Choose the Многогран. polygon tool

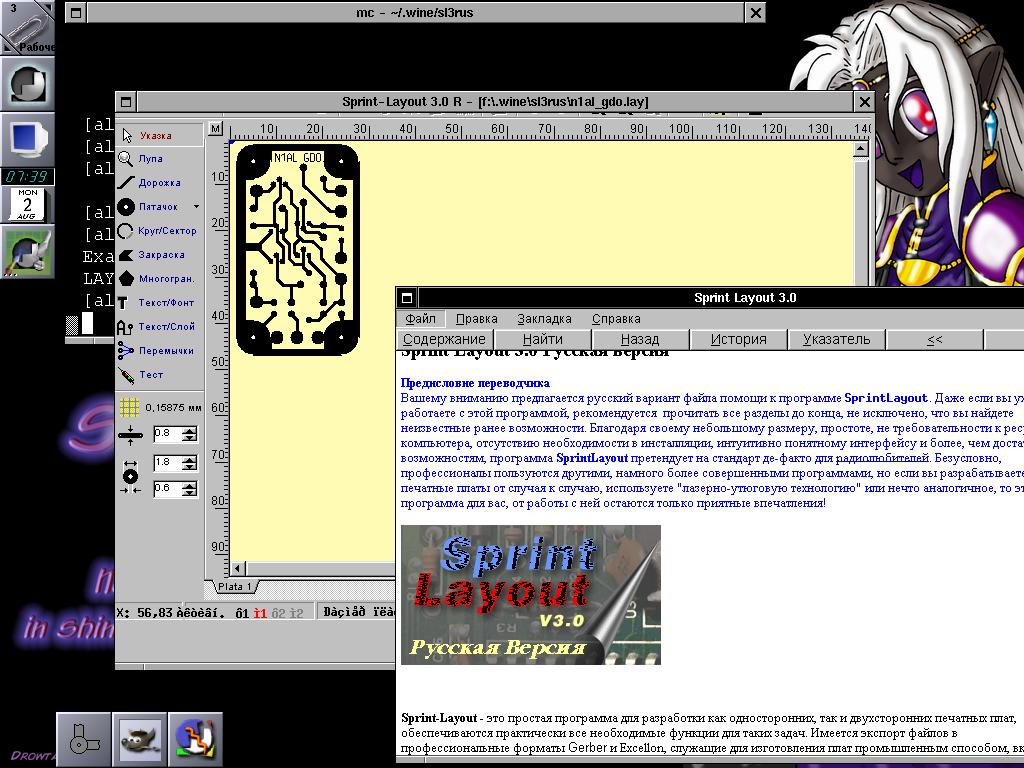click(160, 279)
